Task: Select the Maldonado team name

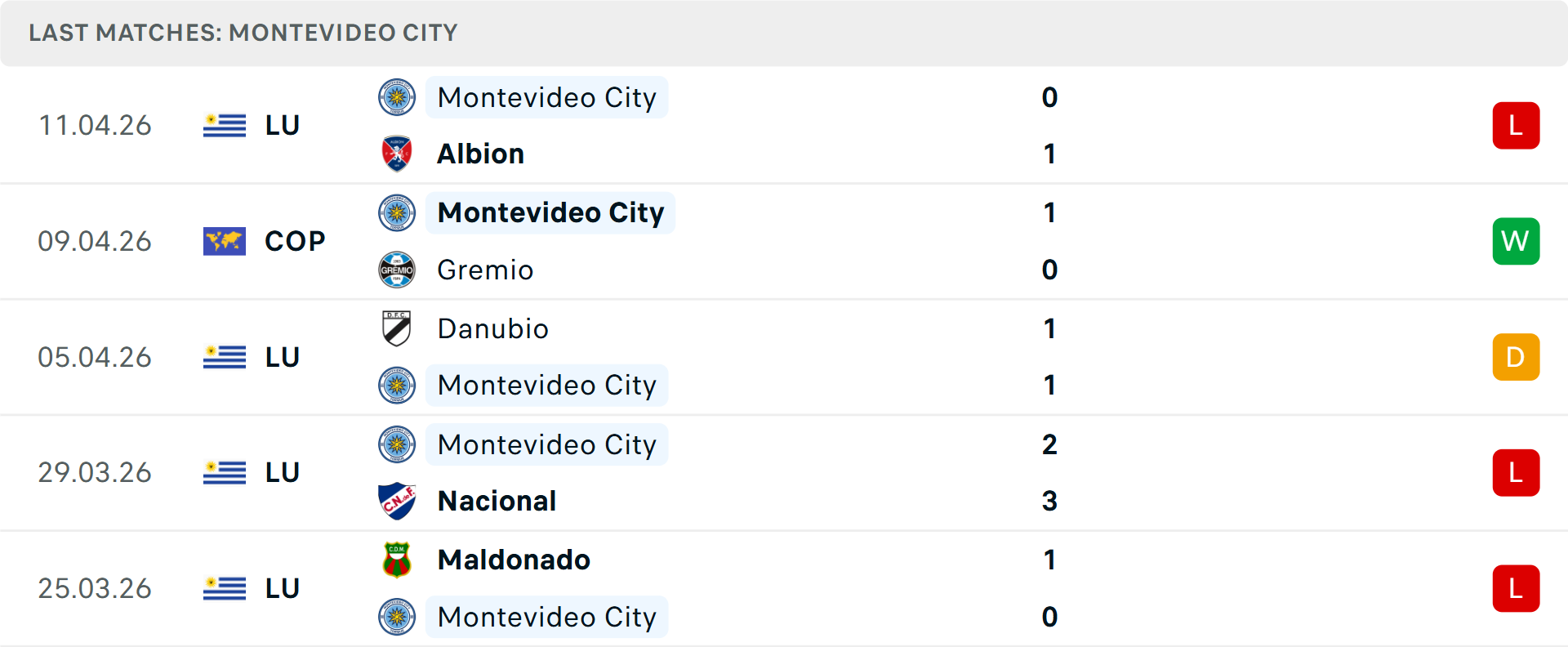Action: click(x=514, y=560)
